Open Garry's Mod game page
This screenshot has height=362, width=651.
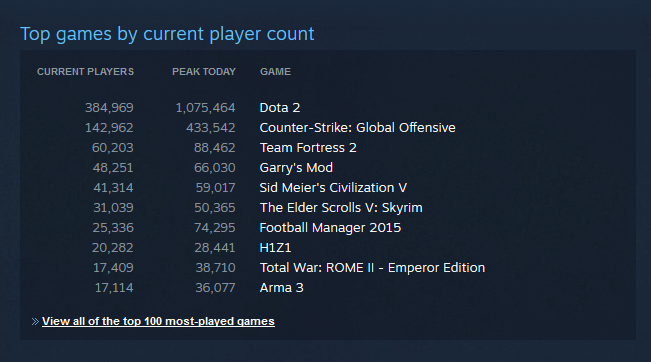pyautogui.click(x=296, y=167)
